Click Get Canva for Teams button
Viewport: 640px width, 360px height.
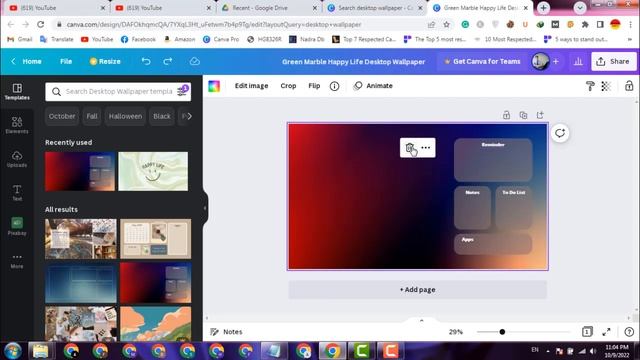coord(482,62)
